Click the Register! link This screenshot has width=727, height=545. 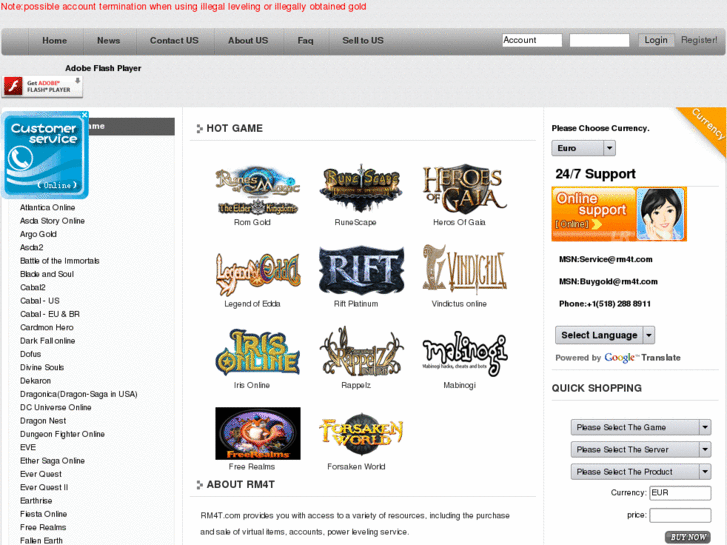coord(699,40)
